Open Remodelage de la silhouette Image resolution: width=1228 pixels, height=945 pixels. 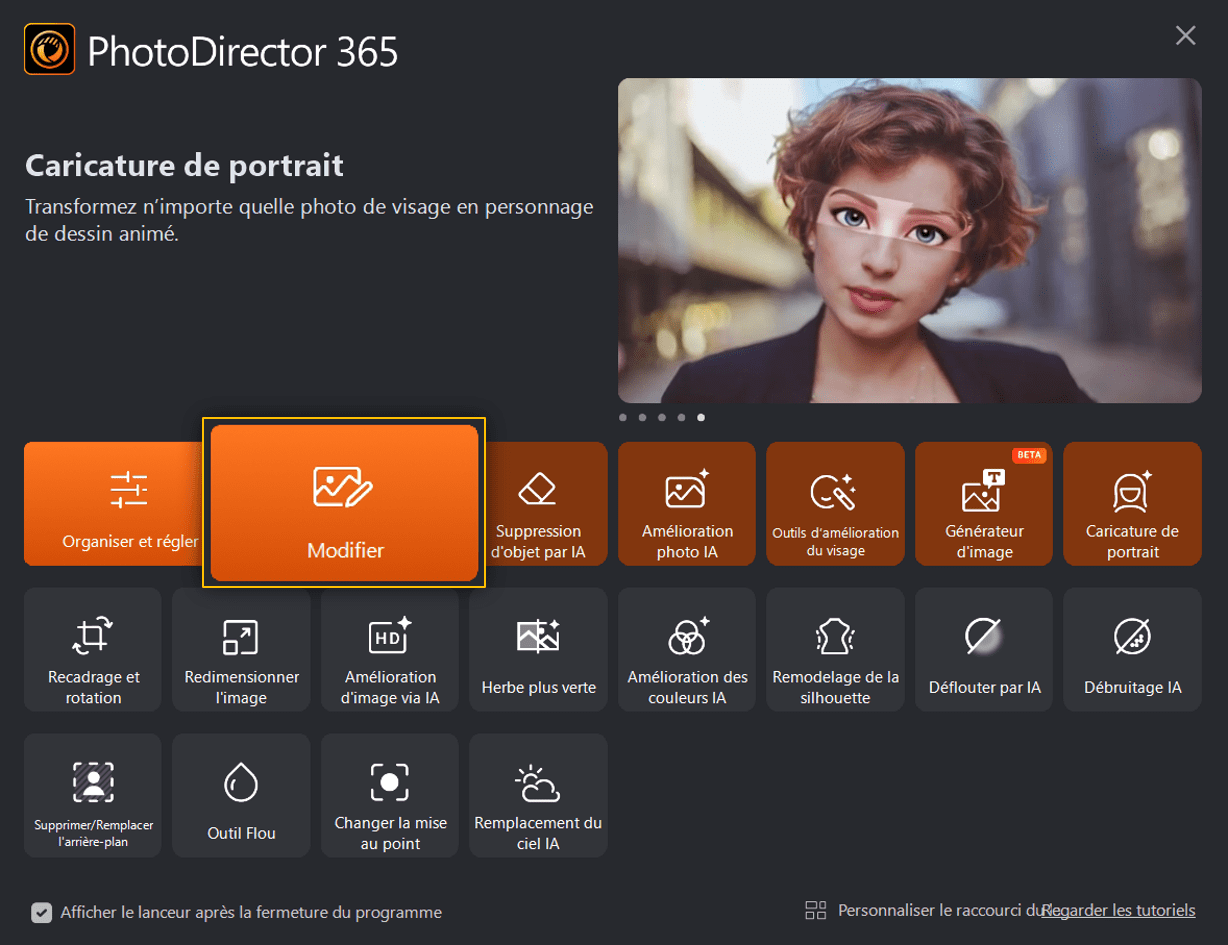pyautogui.click(x=835, y=650)
